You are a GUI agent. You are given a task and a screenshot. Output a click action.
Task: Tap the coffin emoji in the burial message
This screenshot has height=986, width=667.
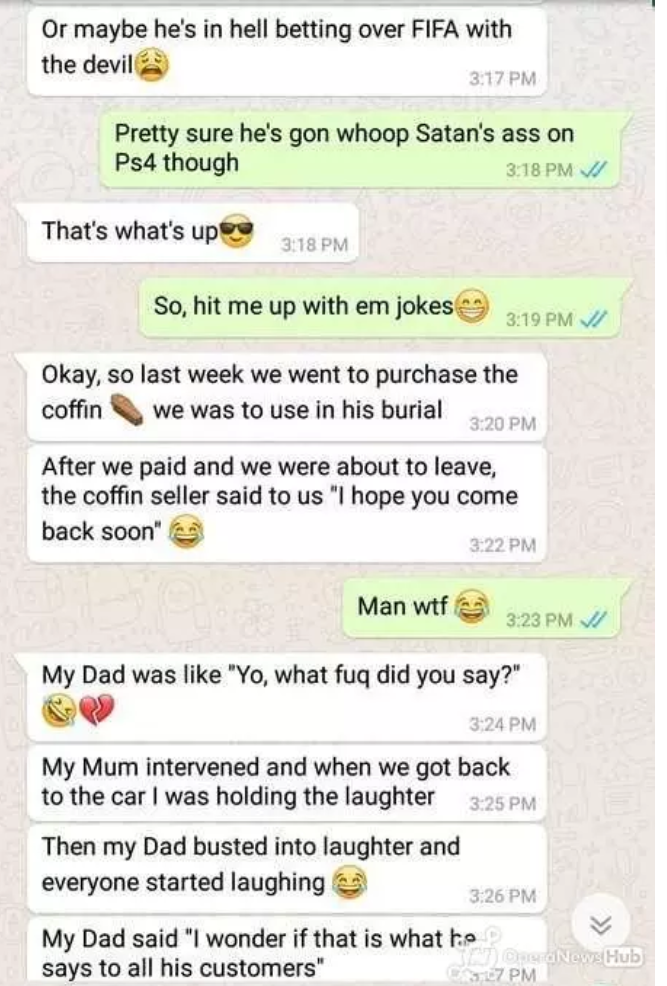tap(127, 410)
